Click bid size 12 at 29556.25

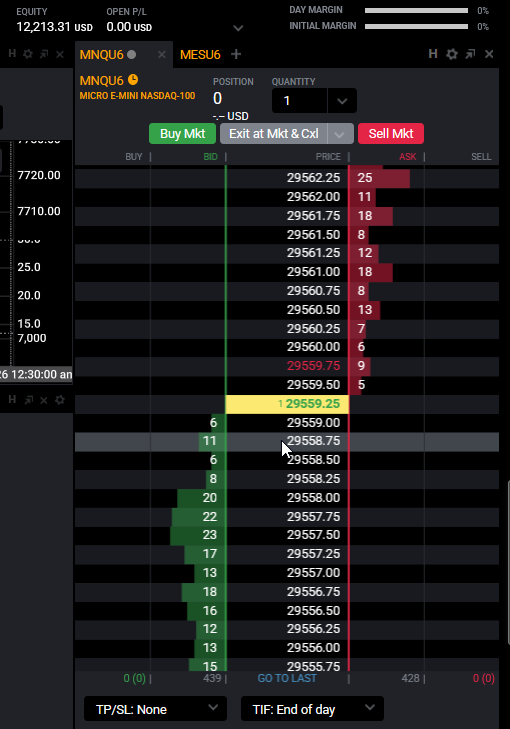[210, 629]
